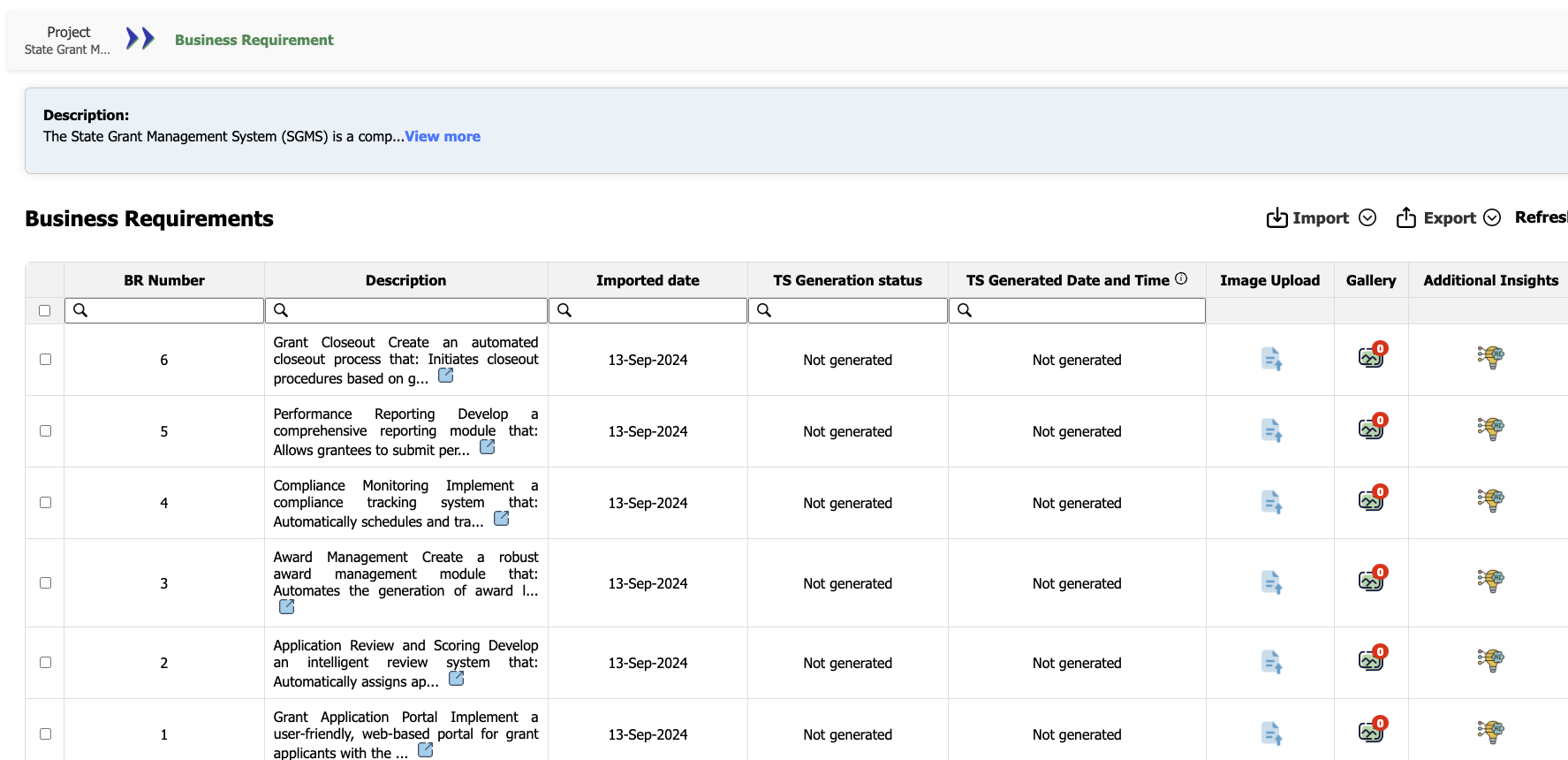Screen dimensions: 1568x760
Task: Check the row for BR number 3
Action: (45, 583)
